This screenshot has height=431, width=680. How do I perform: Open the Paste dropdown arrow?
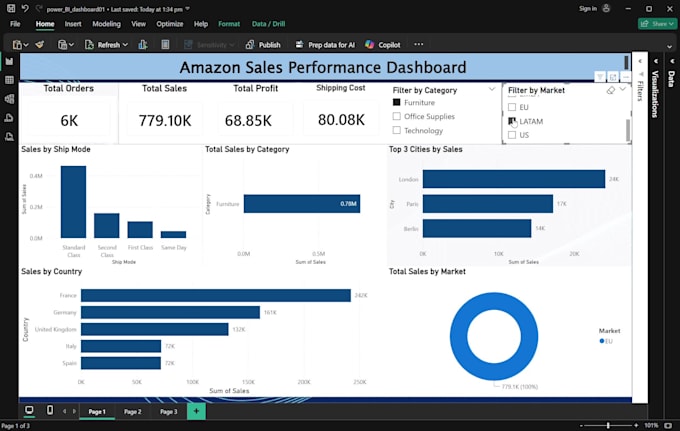[x=26, y=45]
